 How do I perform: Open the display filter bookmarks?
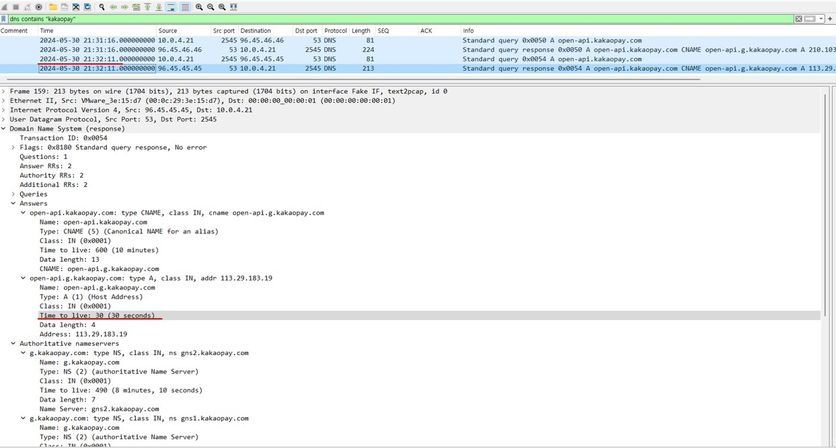pyautogui.click(x=4, y=19)
